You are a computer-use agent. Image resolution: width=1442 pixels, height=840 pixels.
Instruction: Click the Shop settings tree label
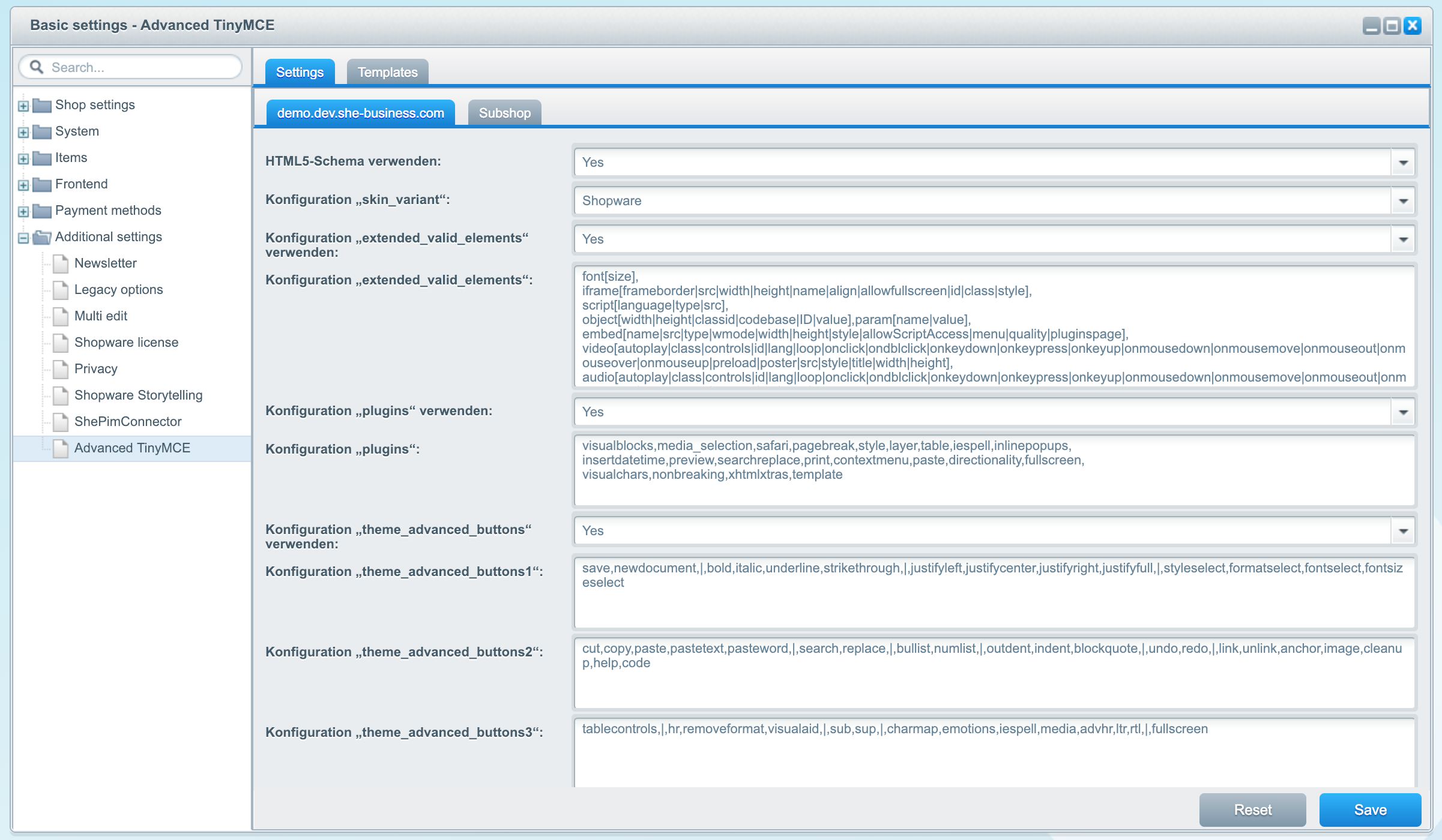95,105
